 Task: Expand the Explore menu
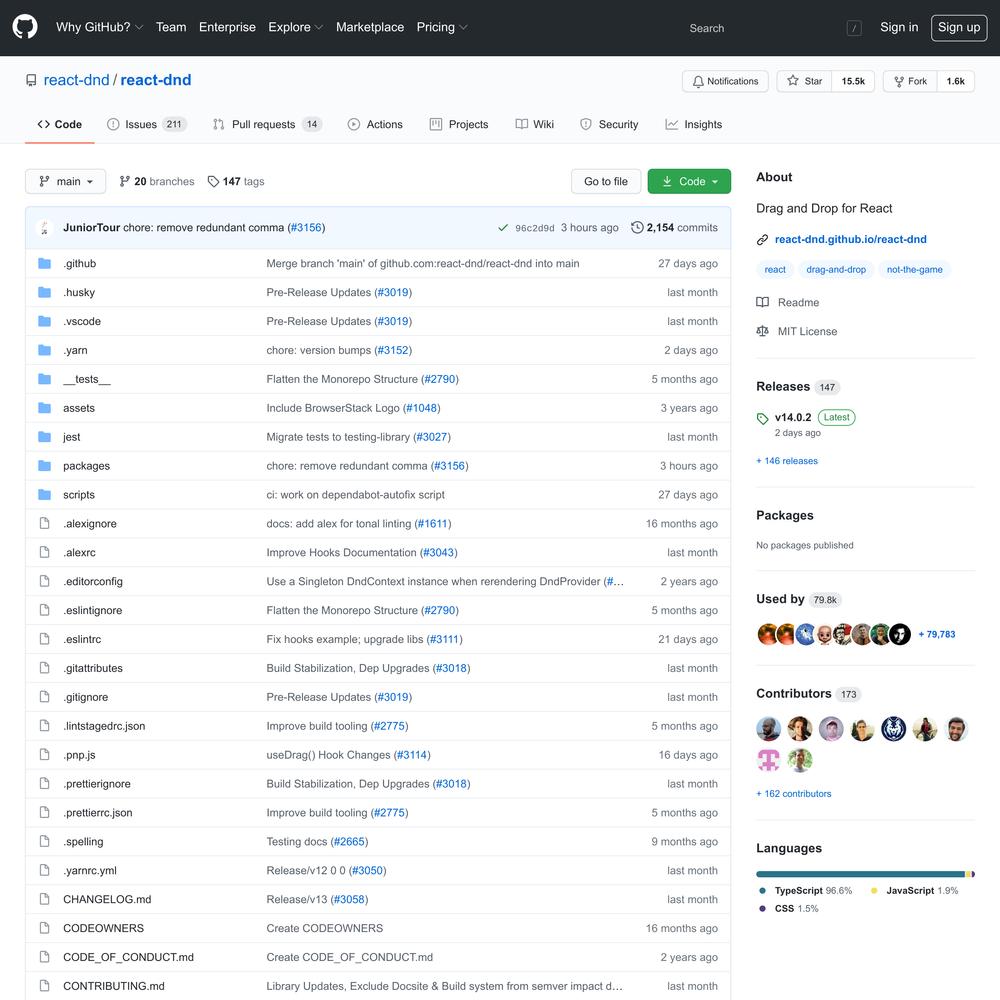pyautogui.click(x=295, y=27)
